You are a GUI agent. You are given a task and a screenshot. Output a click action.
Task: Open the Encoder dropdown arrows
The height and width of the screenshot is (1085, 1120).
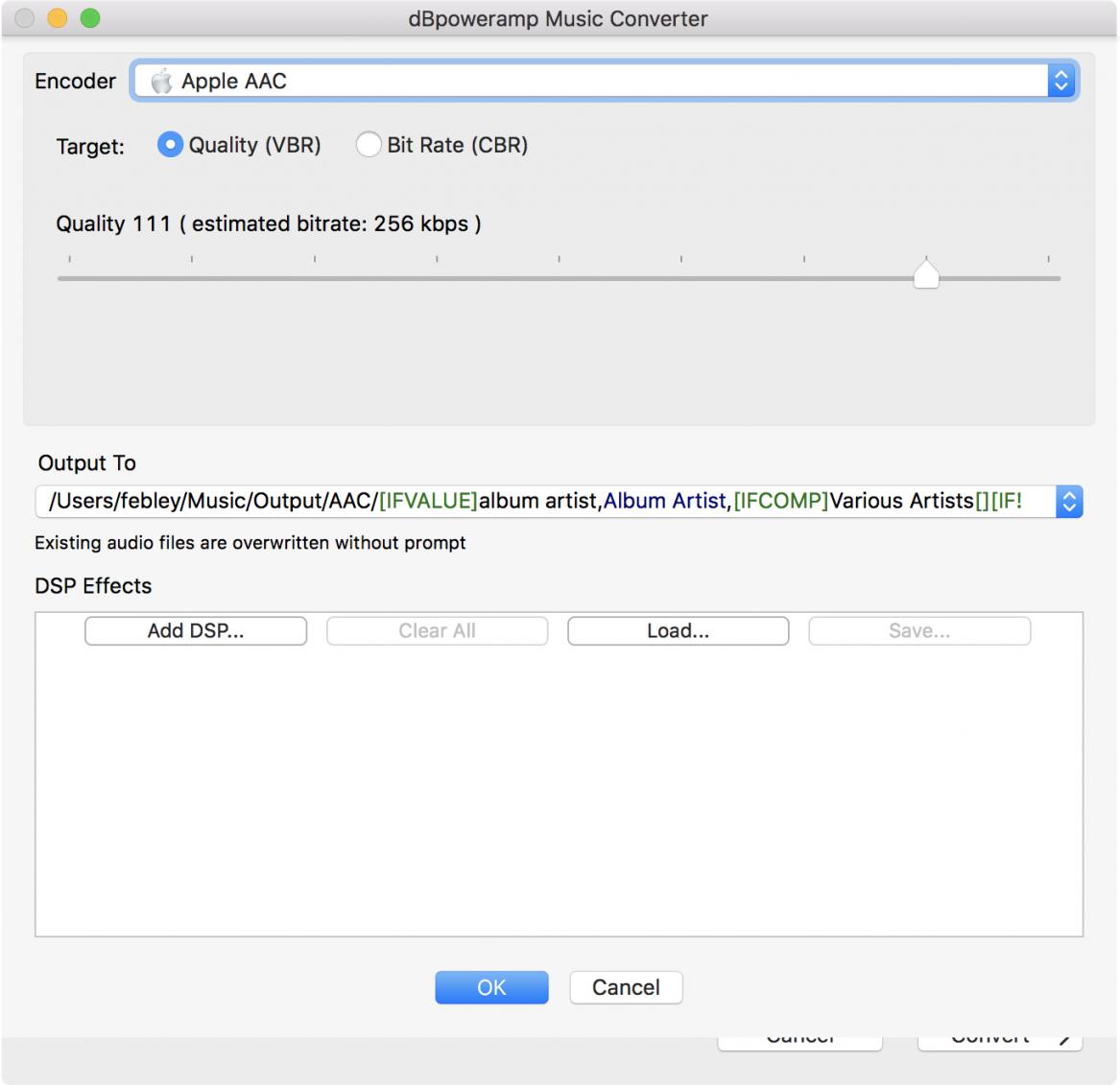tap(1060, 81)
